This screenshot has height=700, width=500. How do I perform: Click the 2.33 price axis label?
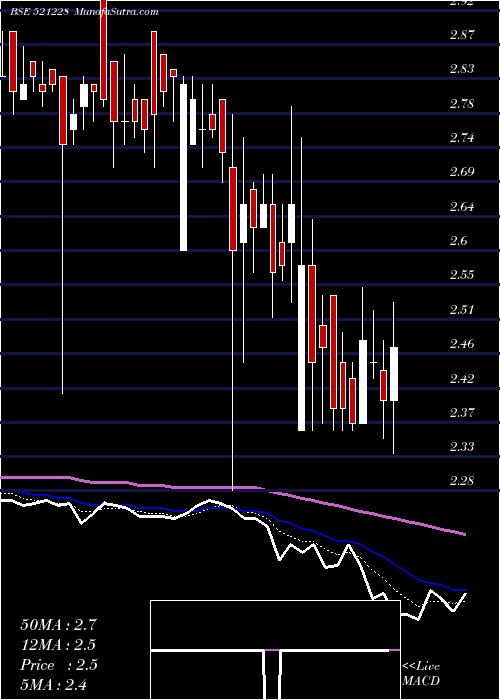(462, 447)
